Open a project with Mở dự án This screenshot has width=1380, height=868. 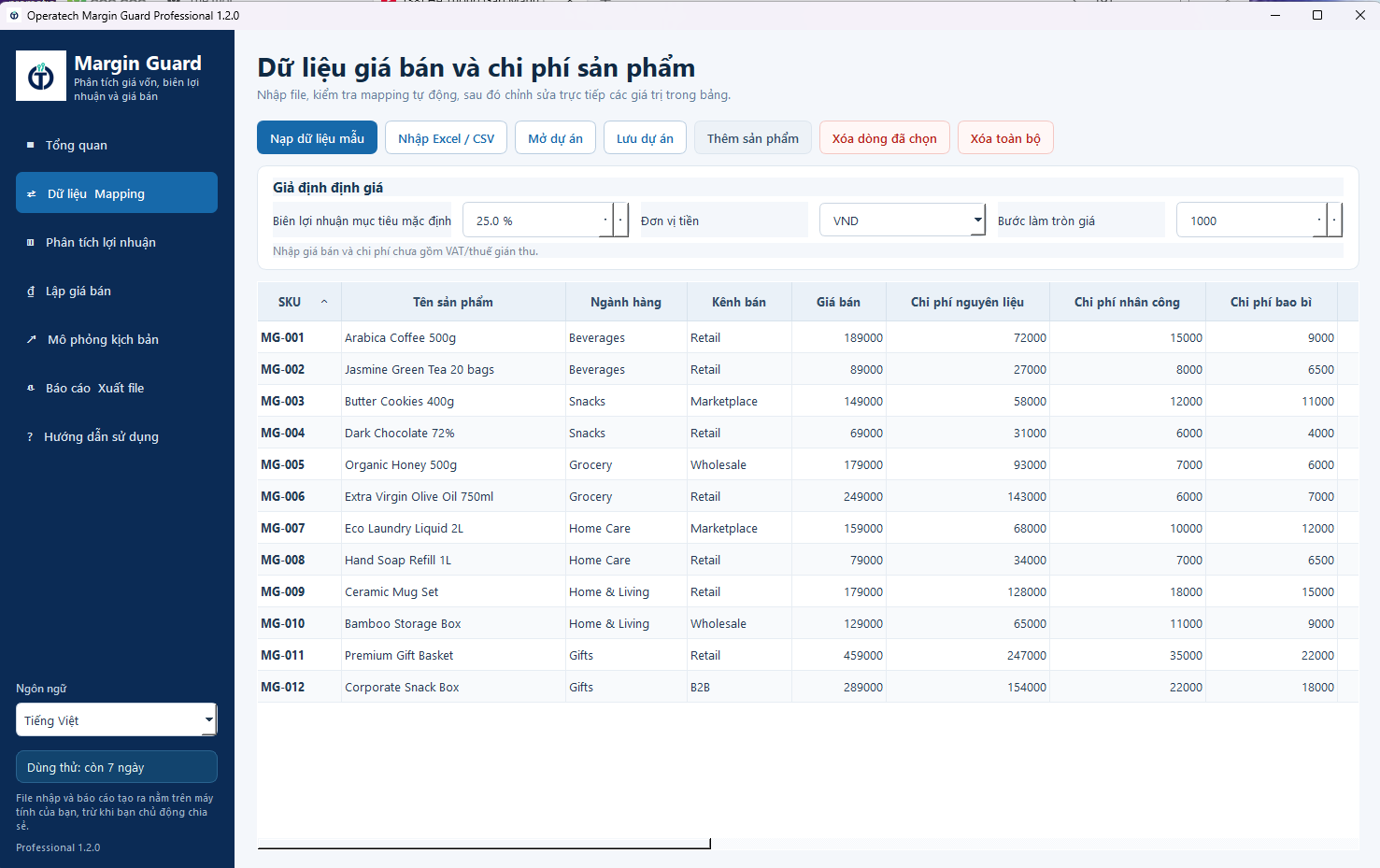[x=556, y=138]
